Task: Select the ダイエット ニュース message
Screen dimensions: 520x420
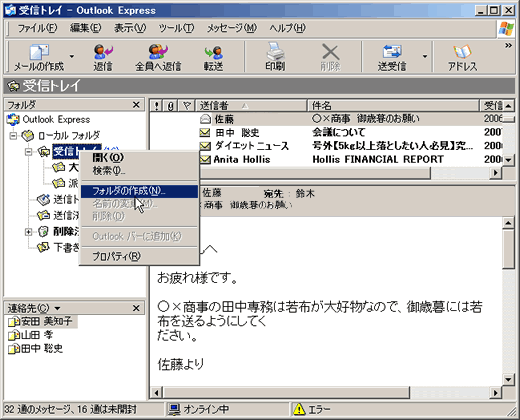Action: point(326,146)
